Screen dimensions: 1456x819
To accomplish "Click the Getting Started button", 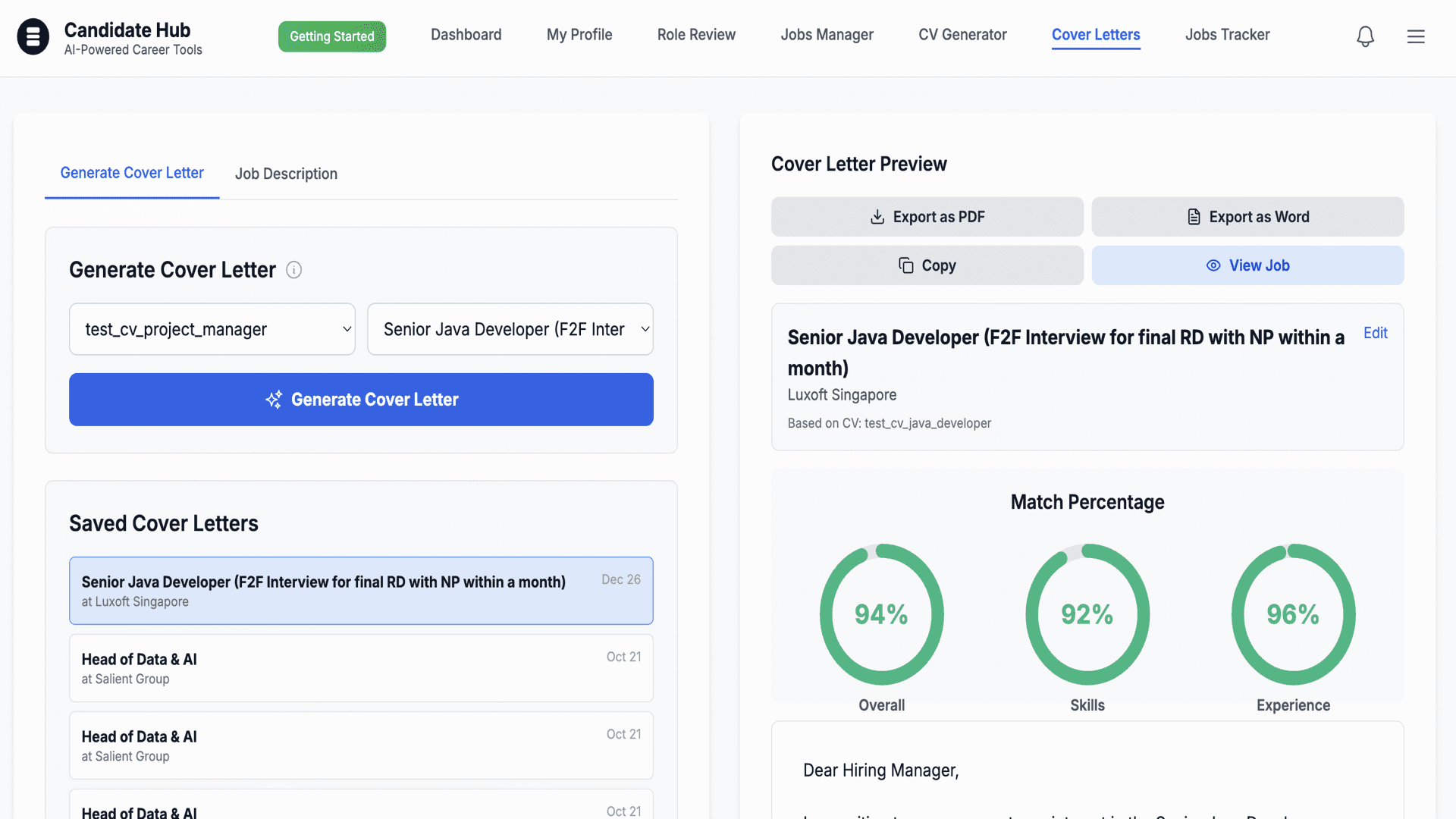I will [x=332, y=36].
